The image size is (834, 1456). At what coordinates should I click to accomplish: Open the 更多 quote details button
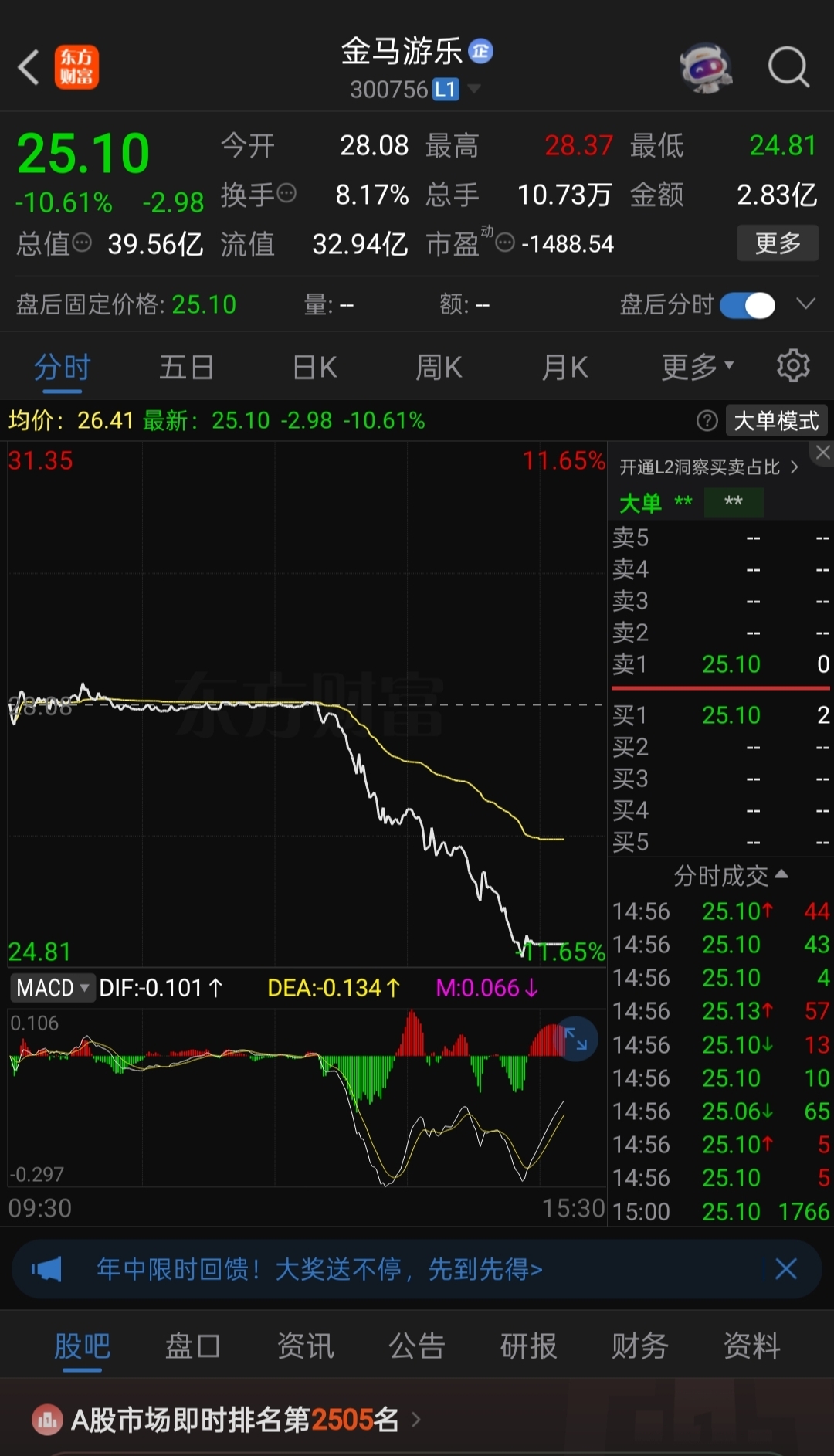point(778,243)
